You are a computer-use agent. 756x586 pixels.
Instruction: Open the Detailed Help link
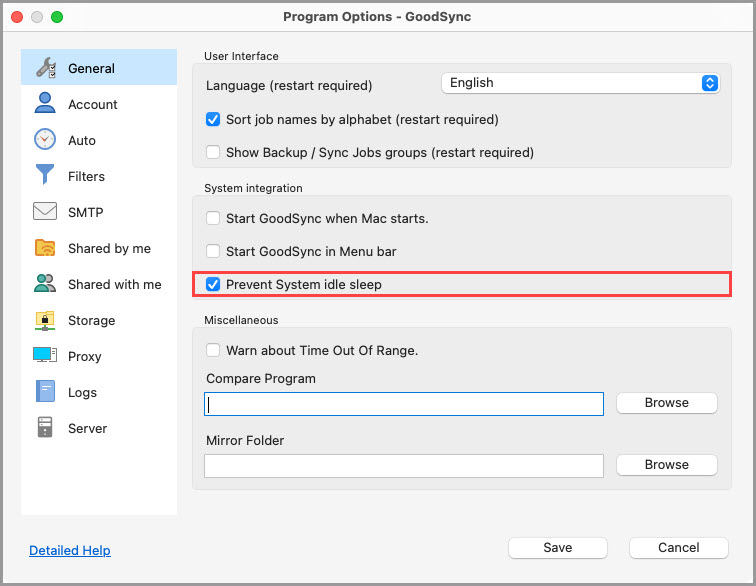click(x=70, y=550)
